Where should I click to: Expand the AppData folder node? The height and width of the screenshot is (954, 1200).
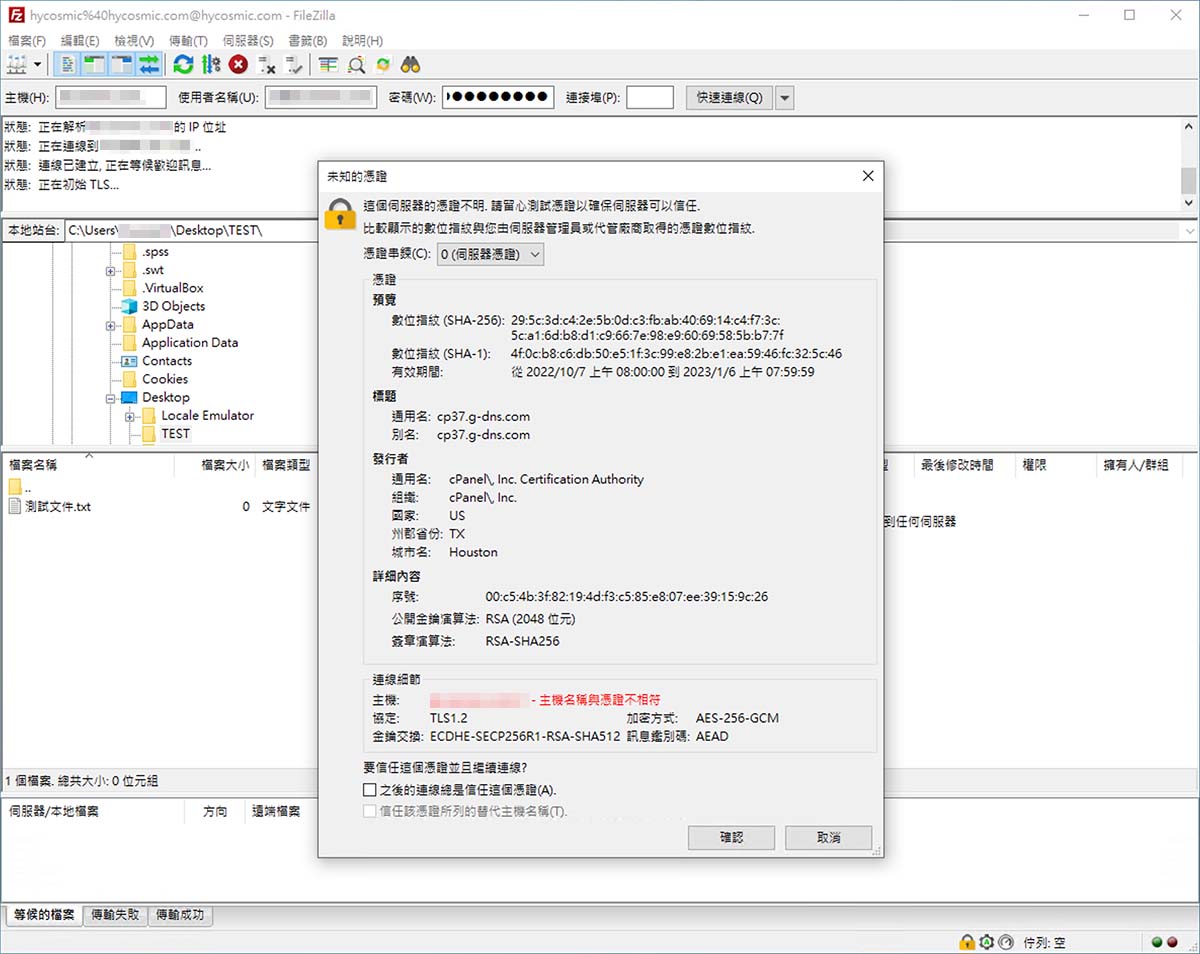(111, 325)
